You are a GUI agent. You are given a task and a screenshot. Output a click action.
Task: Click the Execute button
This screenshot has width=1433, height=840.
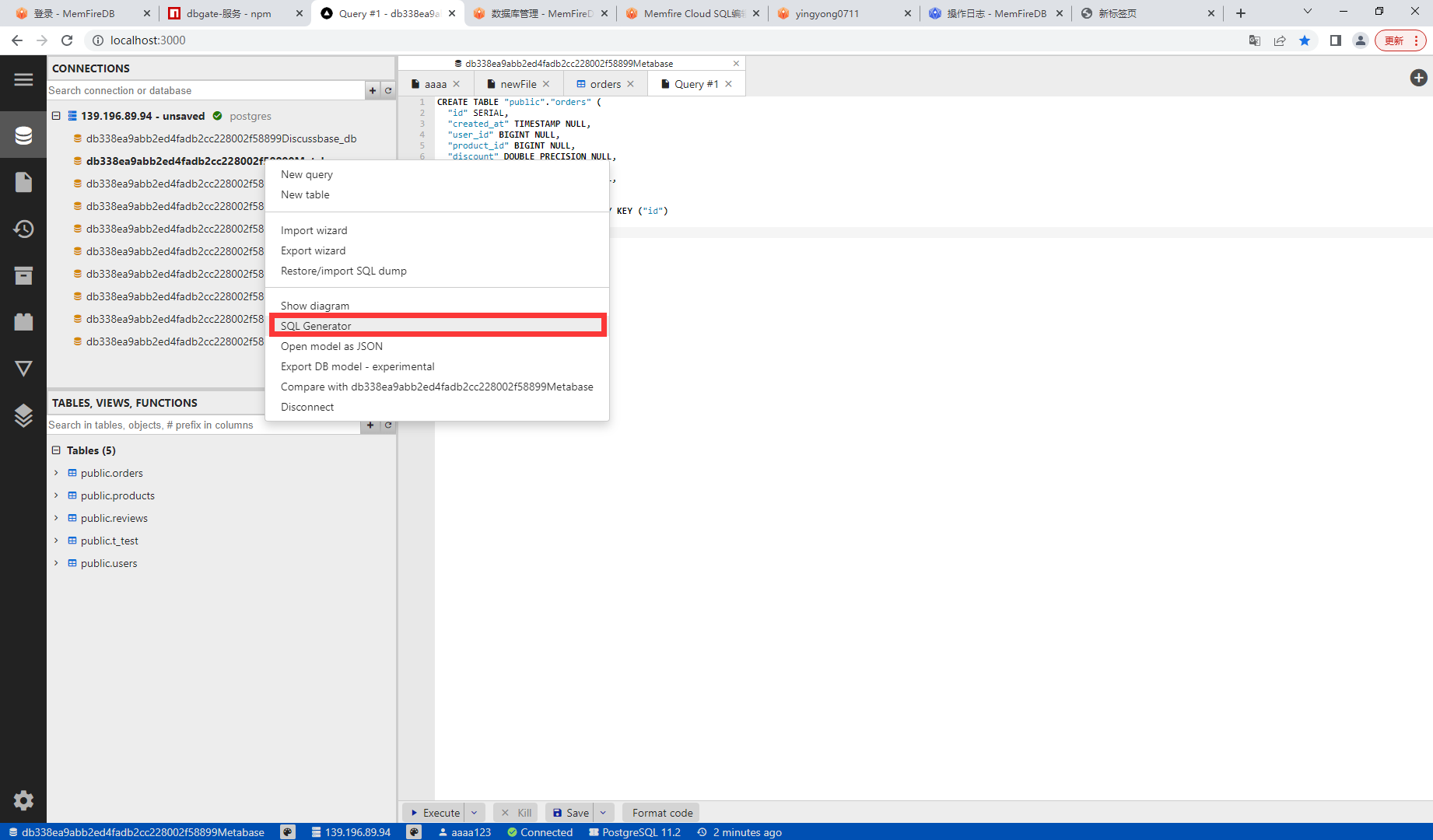435,813
